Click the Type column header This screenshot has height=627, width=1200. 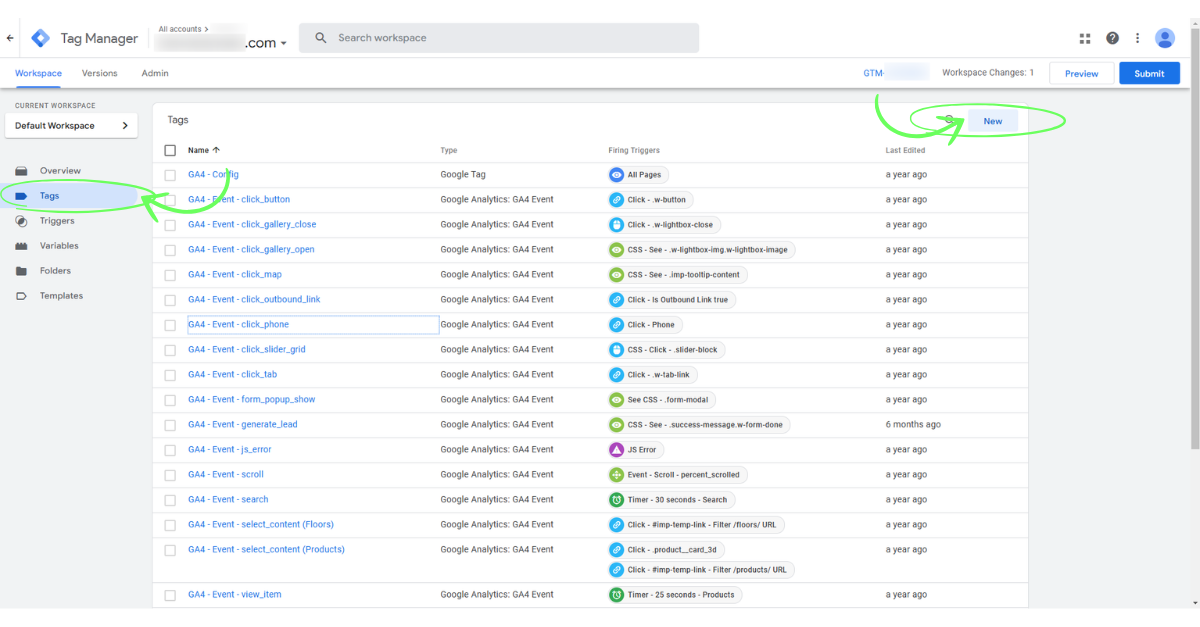pos(449,150)
